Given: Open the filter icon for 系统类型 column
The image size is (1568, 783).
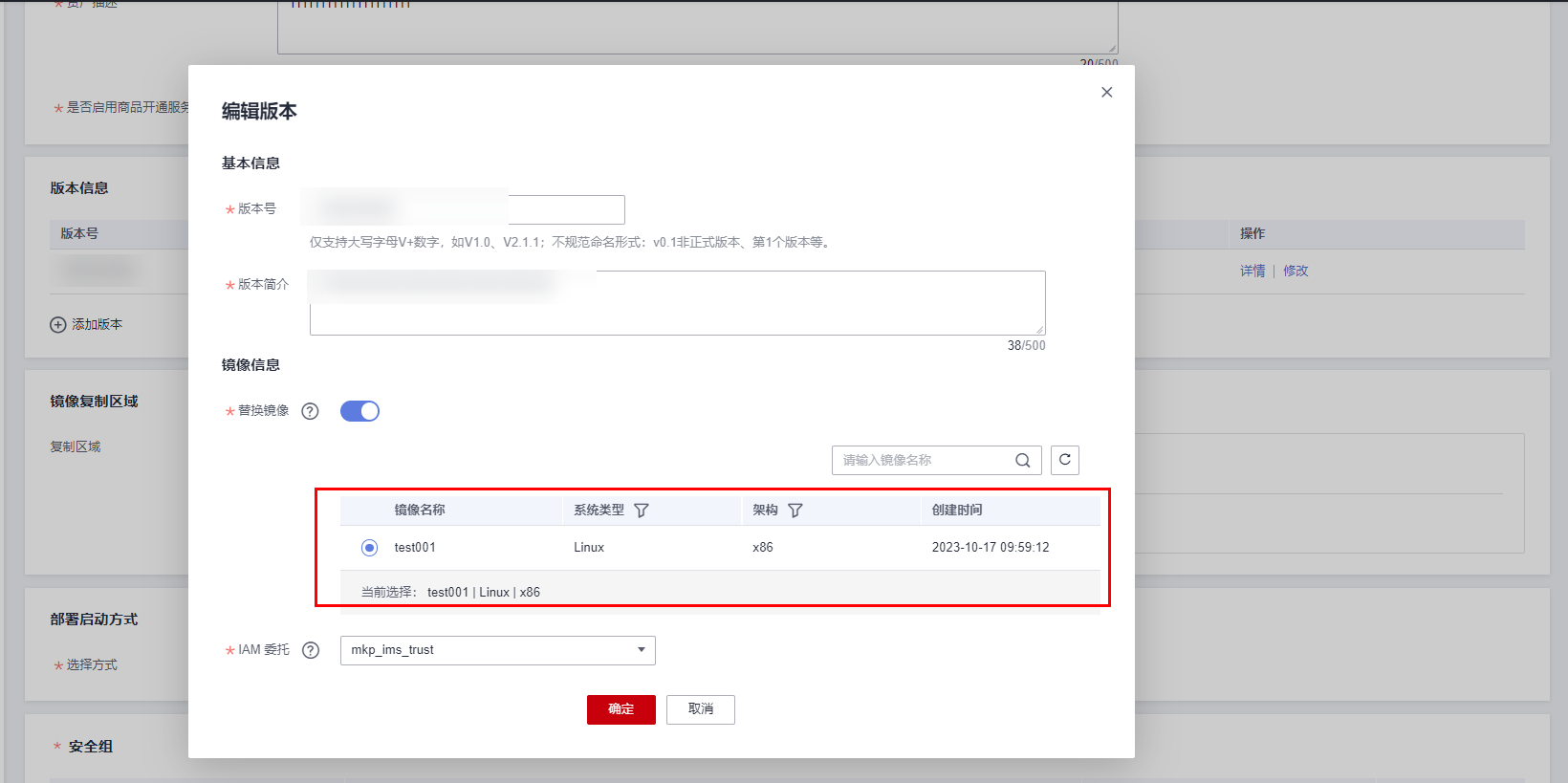Looking at the screenshot, I should coord(642,511).
